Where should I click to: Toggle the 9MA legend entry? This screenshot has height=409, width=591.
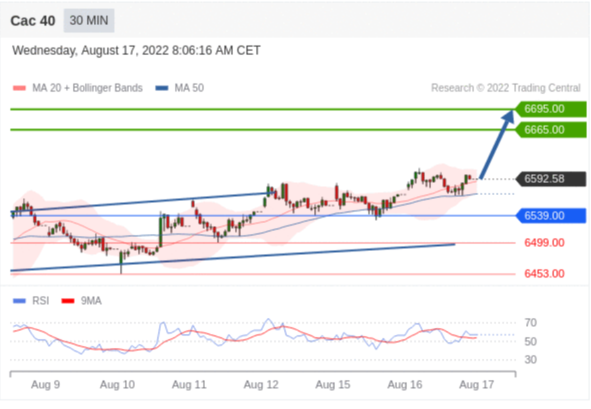tap(81, 301)
